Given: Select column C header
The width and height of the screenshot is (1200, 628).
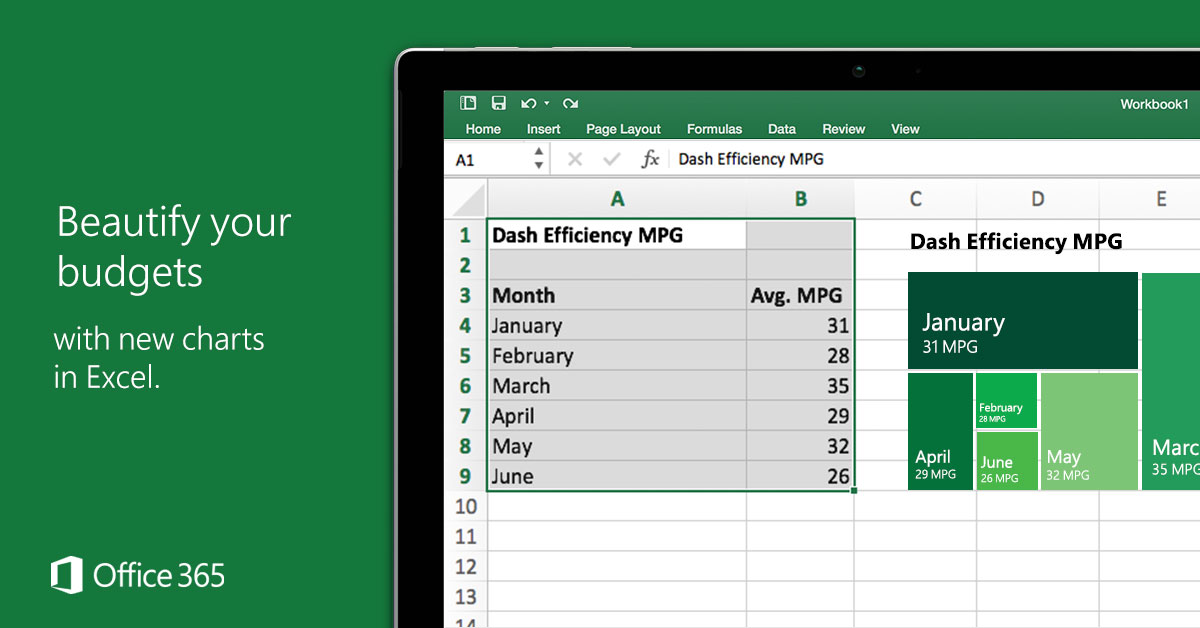Looking at the screenshot, I should point(915,199).
